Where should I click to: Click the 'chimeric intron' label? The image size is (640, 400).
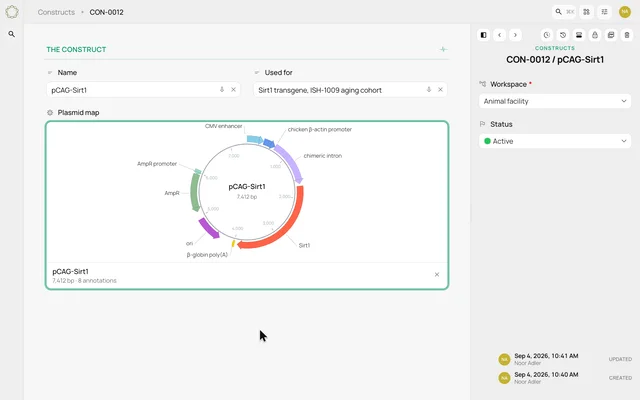[x=323, y=156]
